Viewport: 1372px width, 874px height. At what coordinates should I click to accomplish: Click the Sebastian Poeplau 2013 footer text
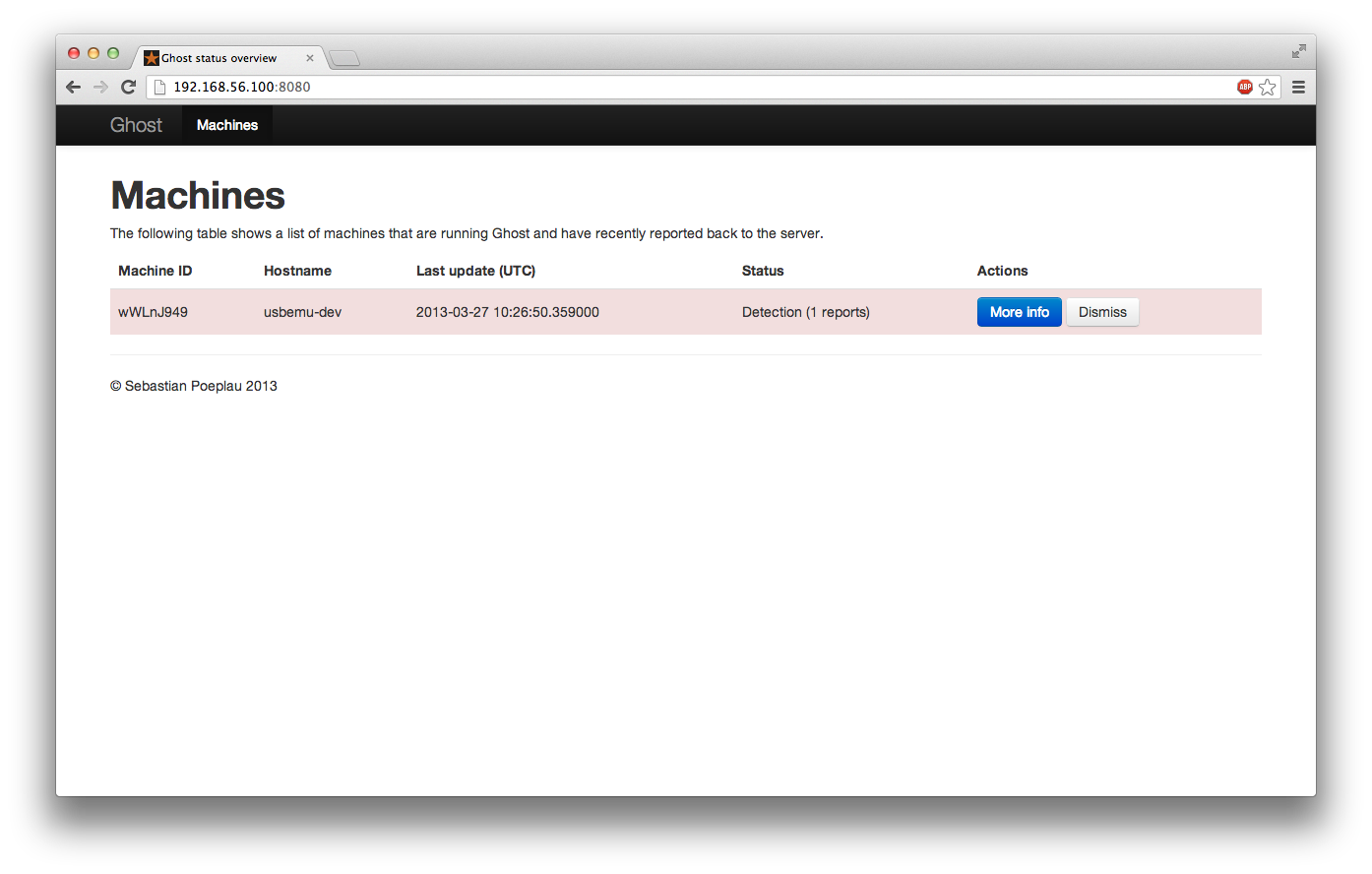tap(194, 386)
